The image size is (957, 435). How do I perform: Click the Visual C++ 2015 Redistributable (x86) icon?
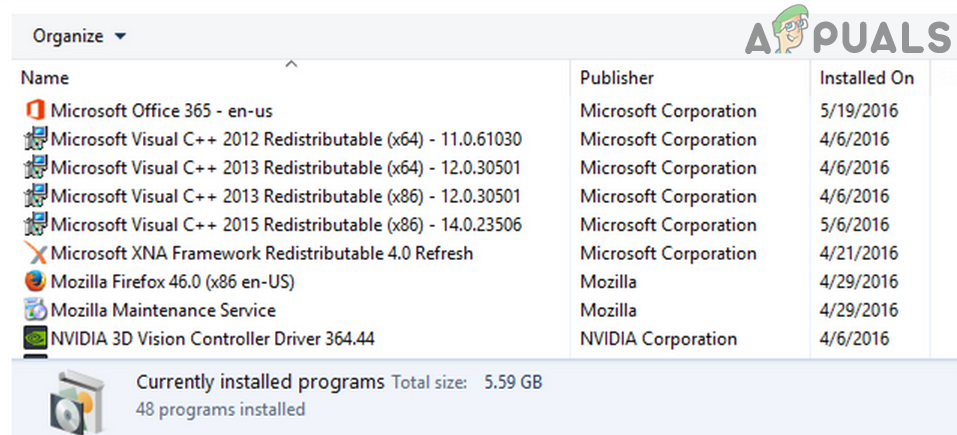tap(35, 225)
